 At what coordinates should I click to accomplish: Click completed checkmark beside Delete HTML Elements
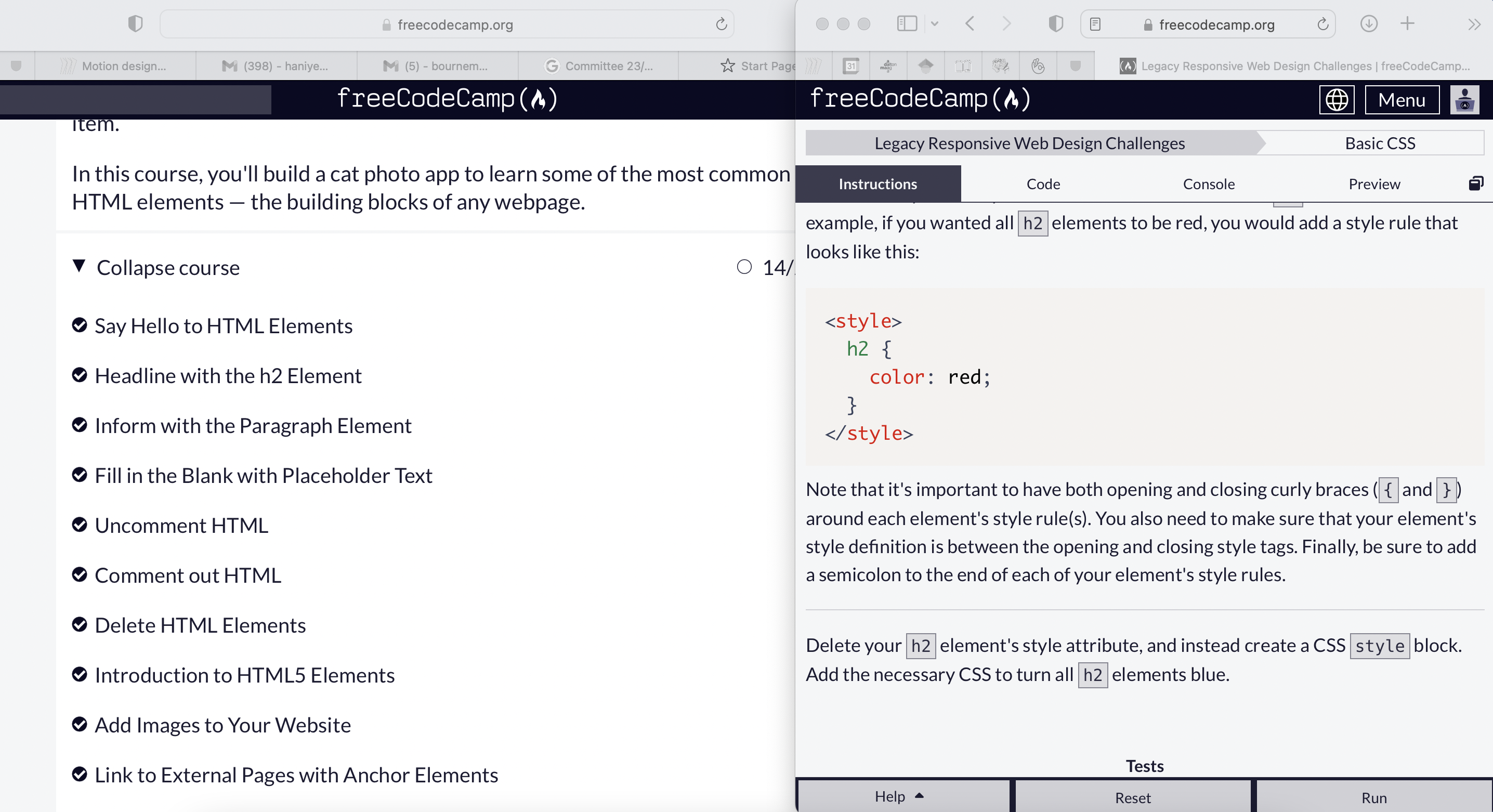tap(80, 624)
